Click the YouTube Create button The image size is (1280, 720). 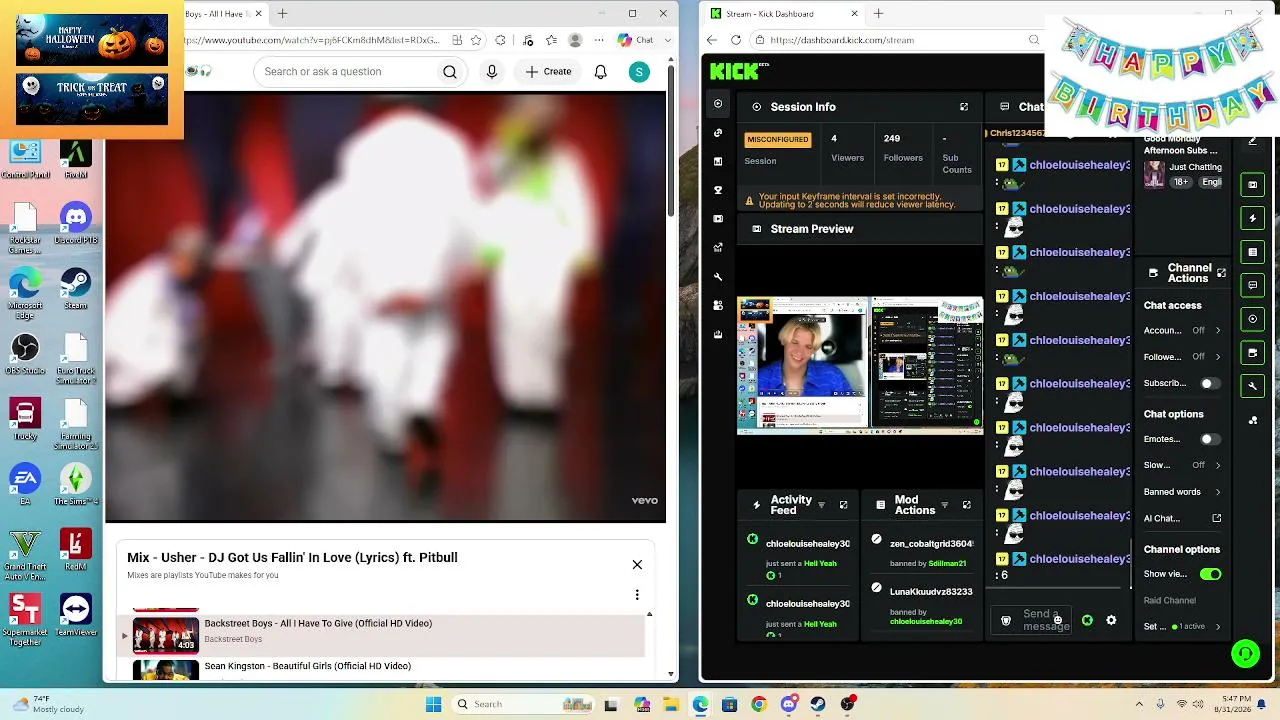pyautogui.click(x=549, y=72)
